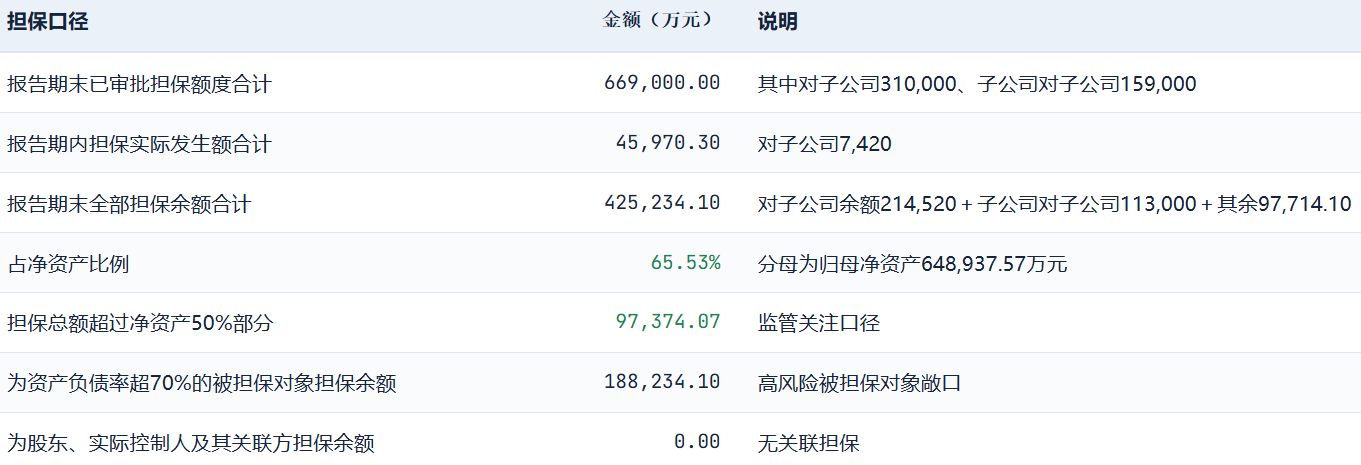Click the note 高风险被担保对象敞口
1361x465 pixels.
[859, 384]
